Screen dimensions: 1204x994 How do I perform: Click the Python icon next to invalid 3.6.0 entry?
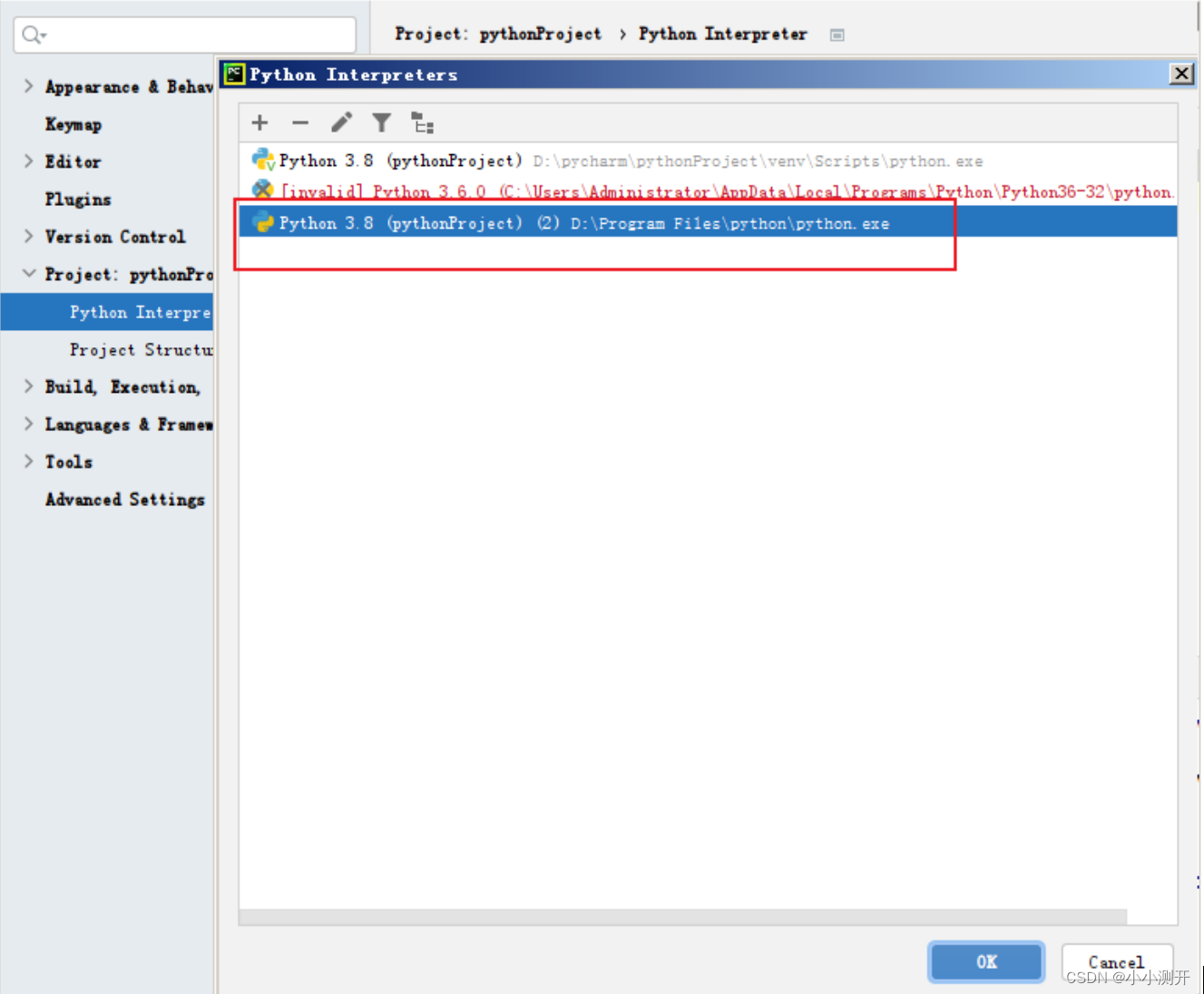click(263, 190)
